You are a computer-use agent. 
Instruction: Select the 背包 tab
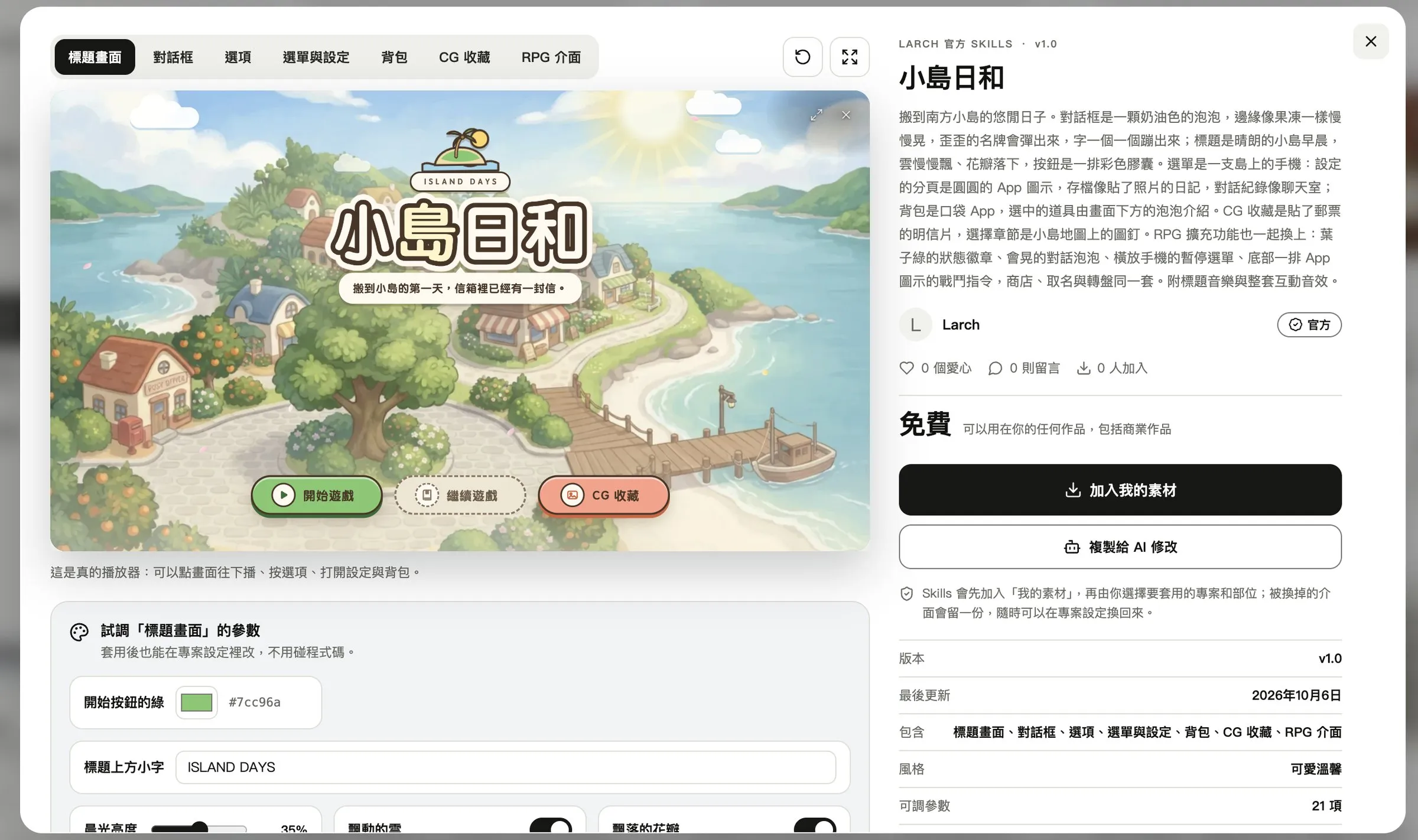394,57
